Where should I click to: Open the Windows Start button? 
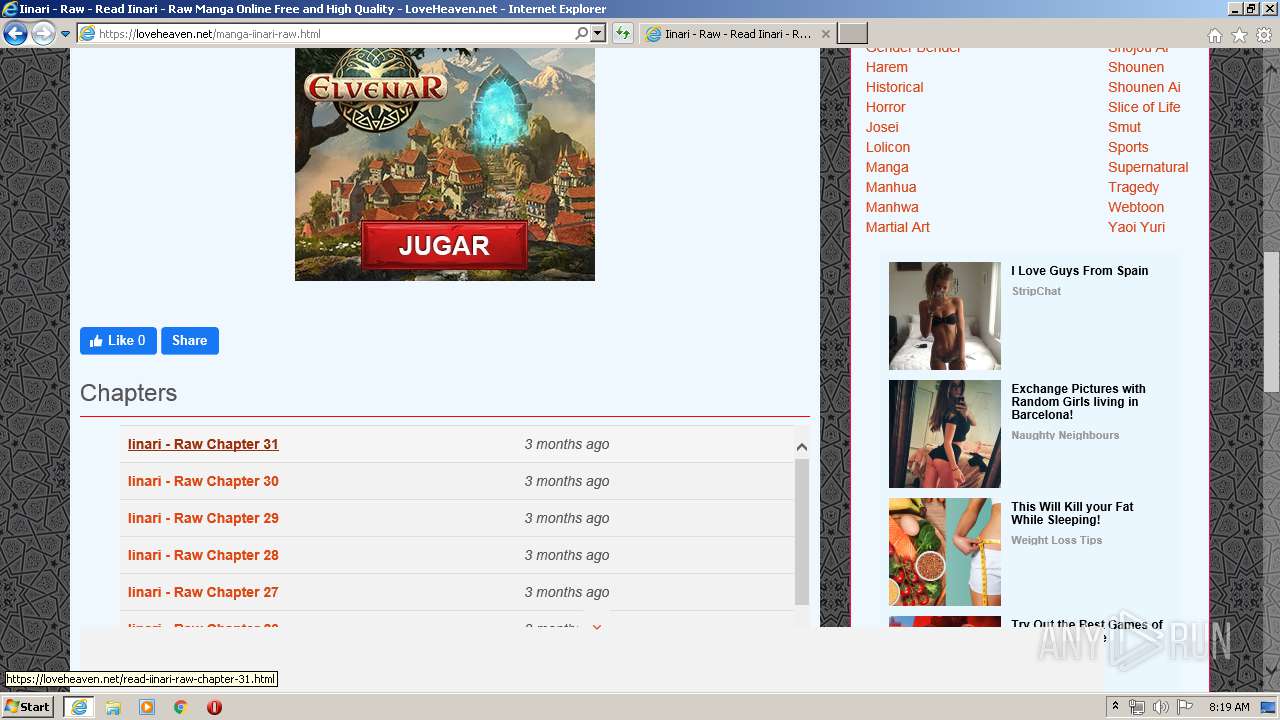[x=27, y=707]
